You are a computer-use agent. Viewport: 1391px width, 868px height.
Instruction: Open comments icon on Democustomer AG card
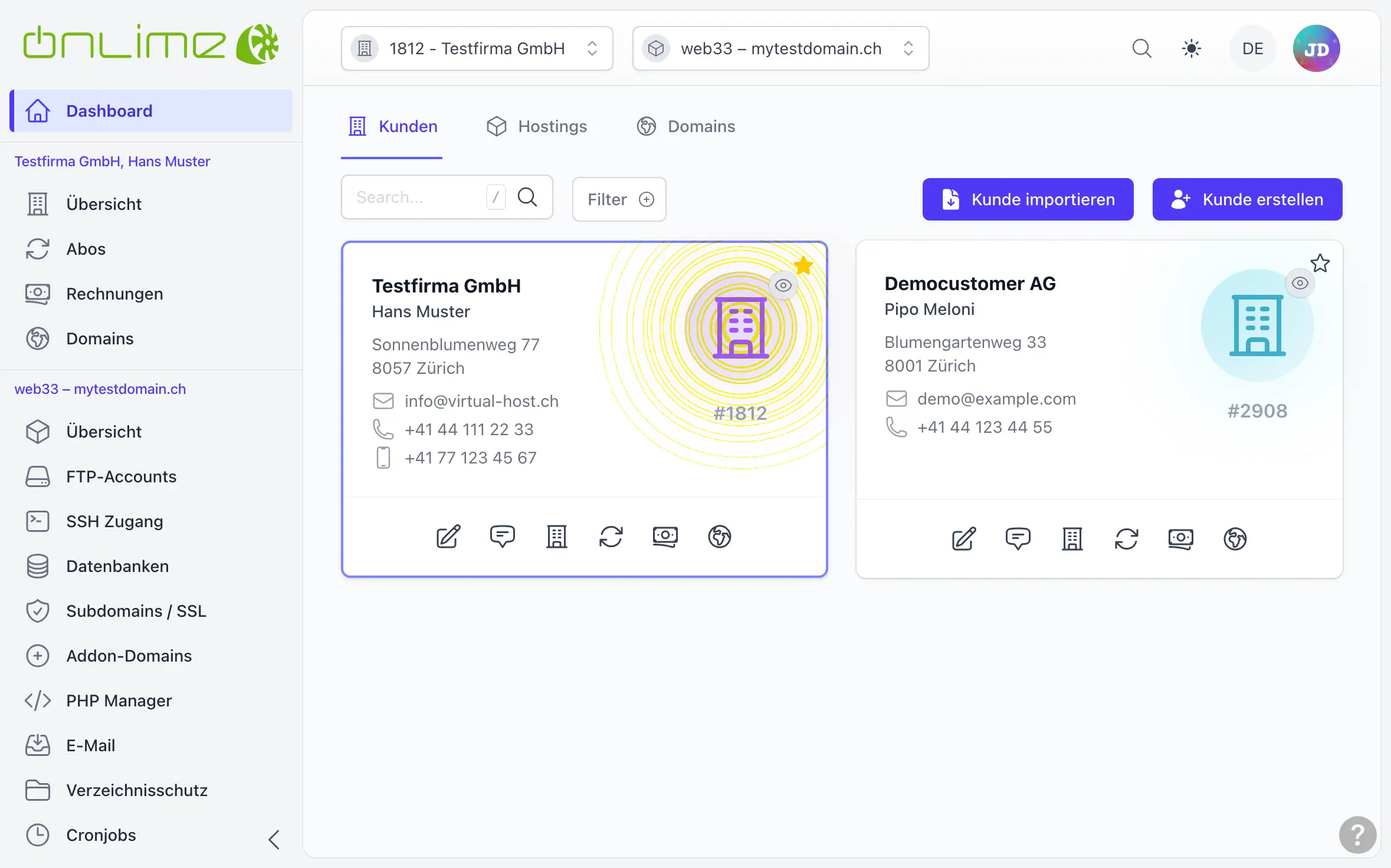tap(1018, 539)
